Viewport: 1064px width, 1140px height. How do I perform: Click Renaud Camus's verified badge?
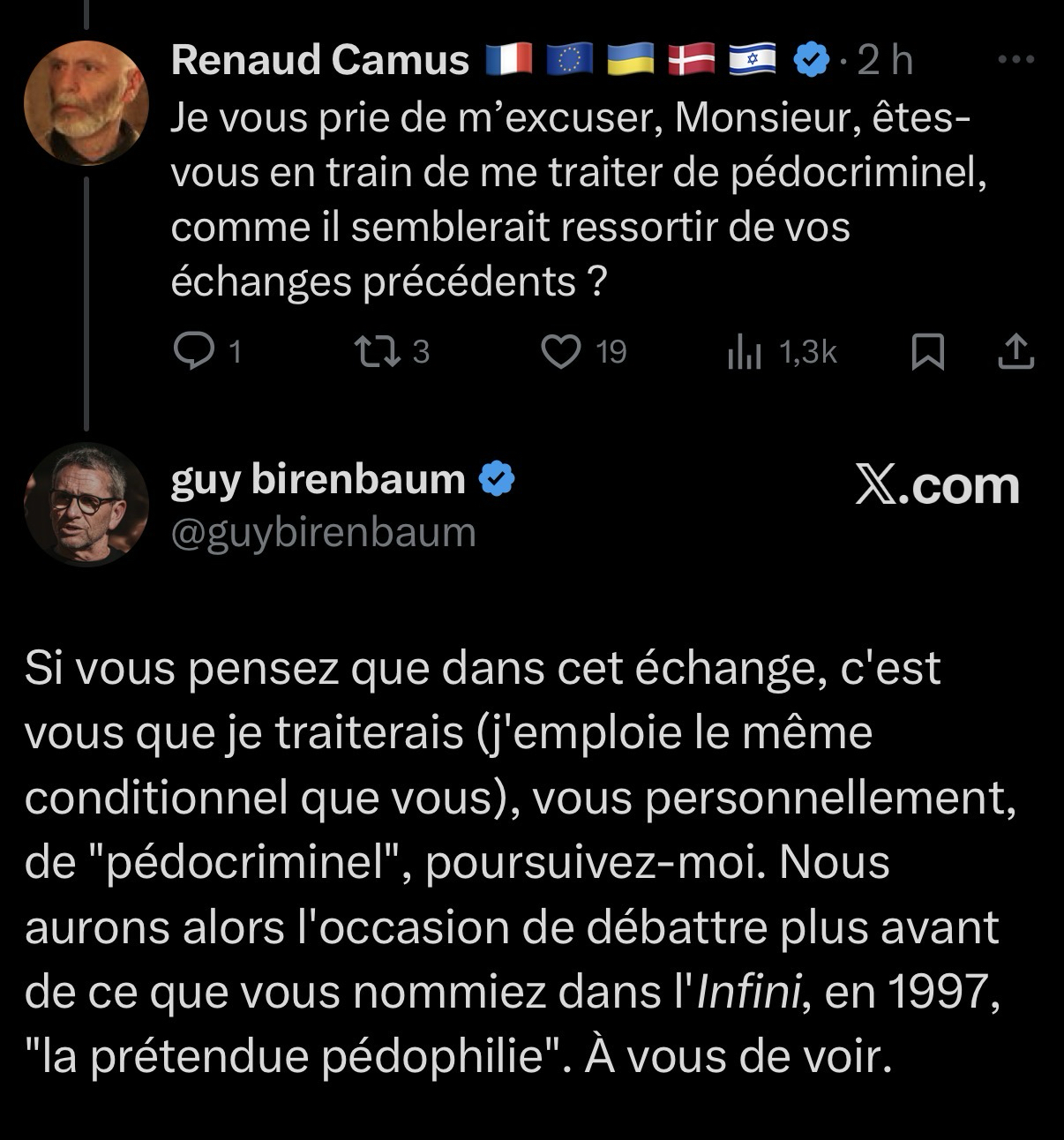click(x=813, y=60)
